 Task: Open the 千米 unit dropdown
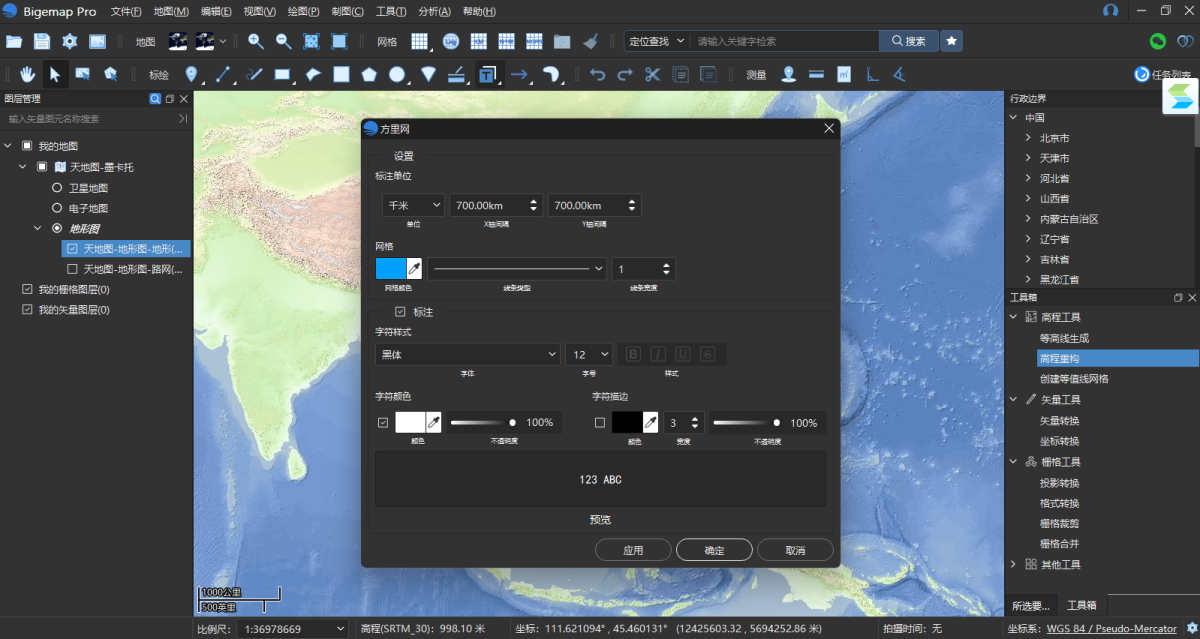click(413, 205)
